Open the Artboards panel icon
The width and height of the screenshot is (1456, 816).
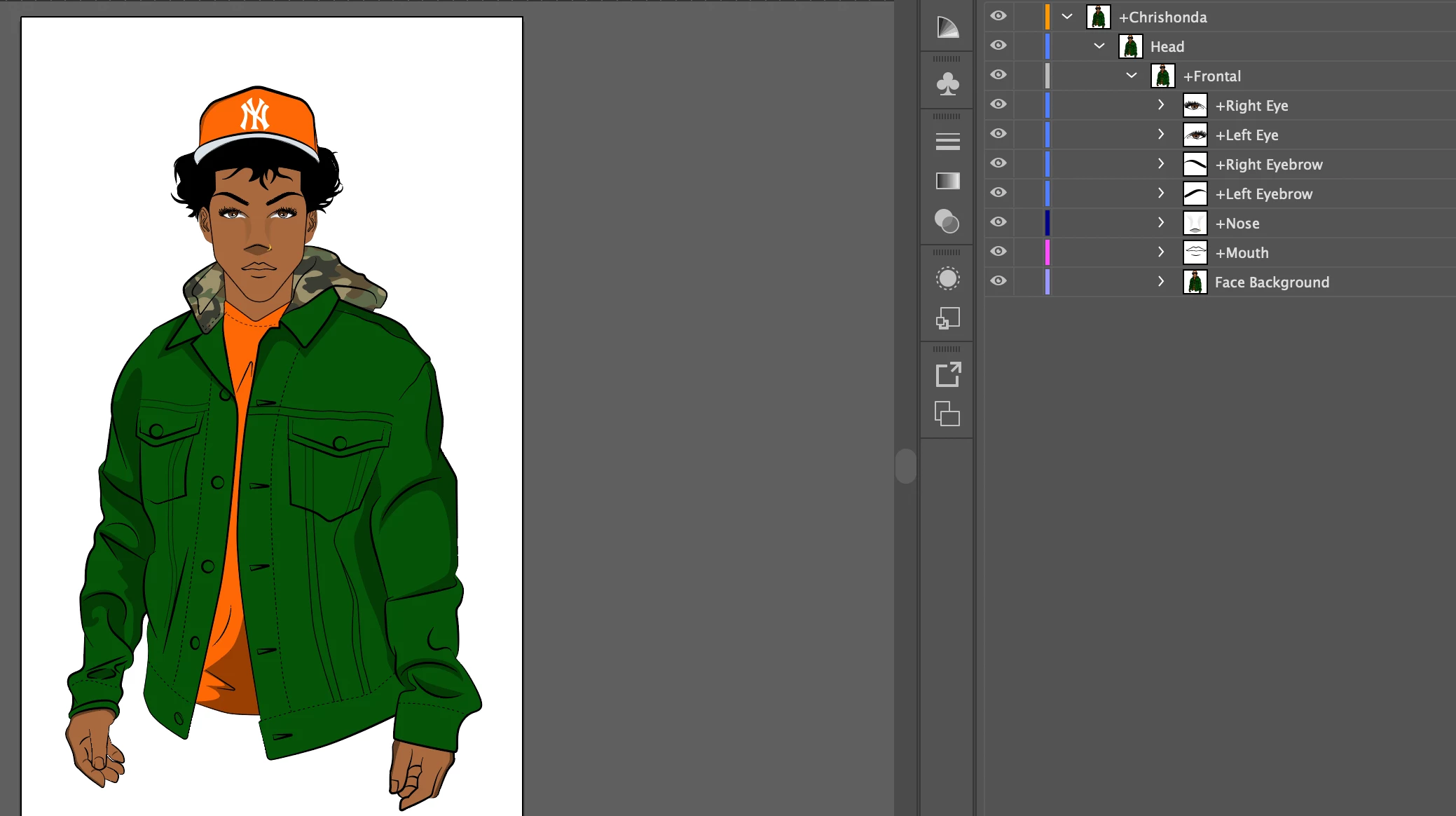[947, 414]
